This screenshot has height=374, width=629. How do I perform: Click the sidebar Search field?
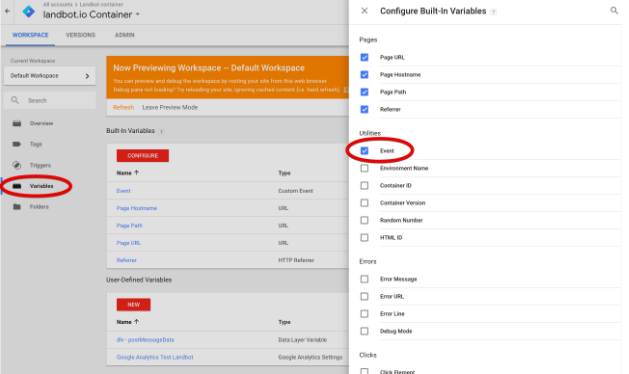[50, 100]
